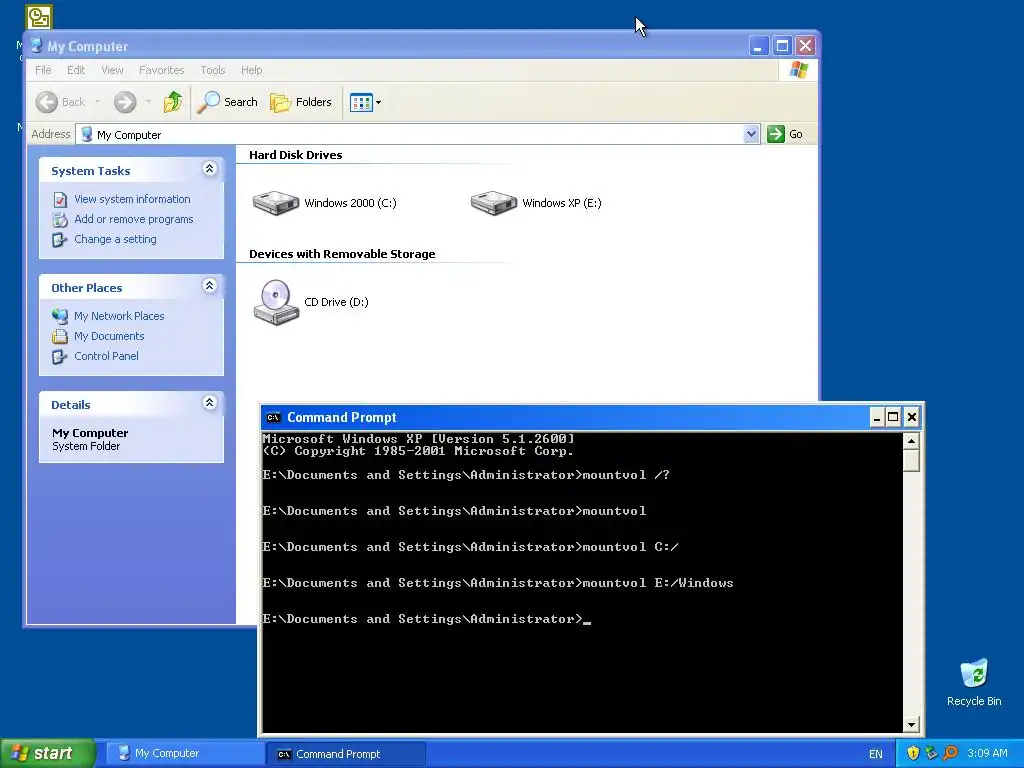
Task: Click the security shield tray icon
Action: (x=913, y=754)
